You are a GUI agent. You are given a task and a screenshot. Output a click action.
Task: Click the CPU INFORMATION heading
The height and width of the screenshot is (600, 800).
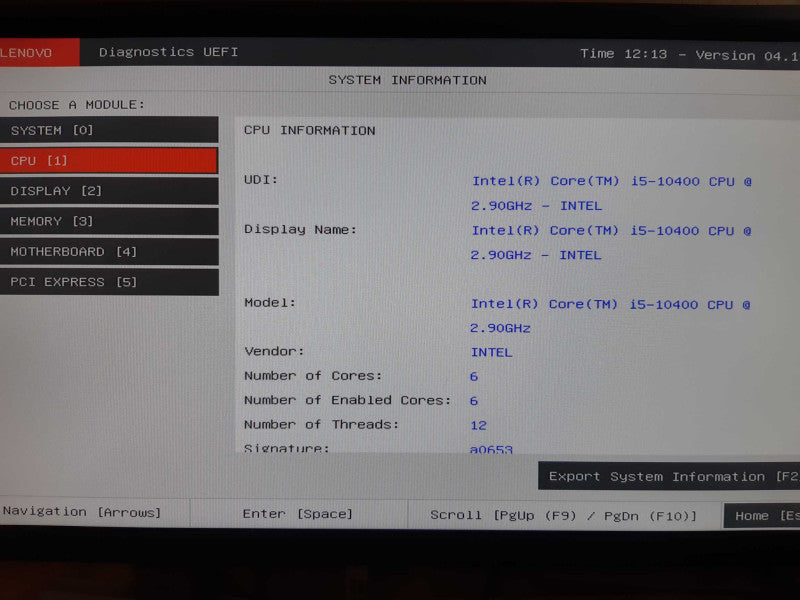tap(309, 130)
